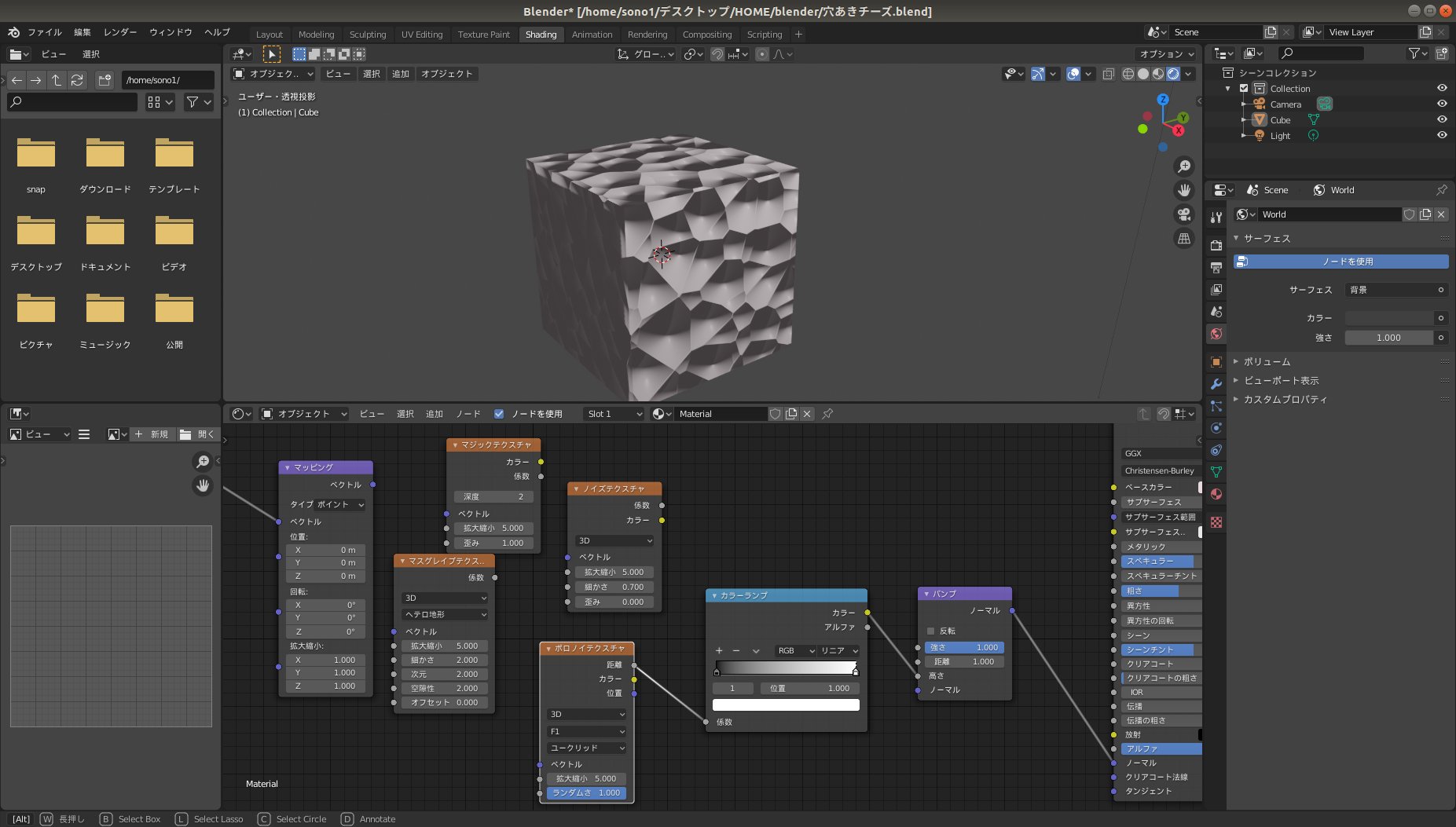Image resolution: width=1456 pixels, height=827 pixels.
Task: Open the Physics properties icon
Action: coord(1216,428)
